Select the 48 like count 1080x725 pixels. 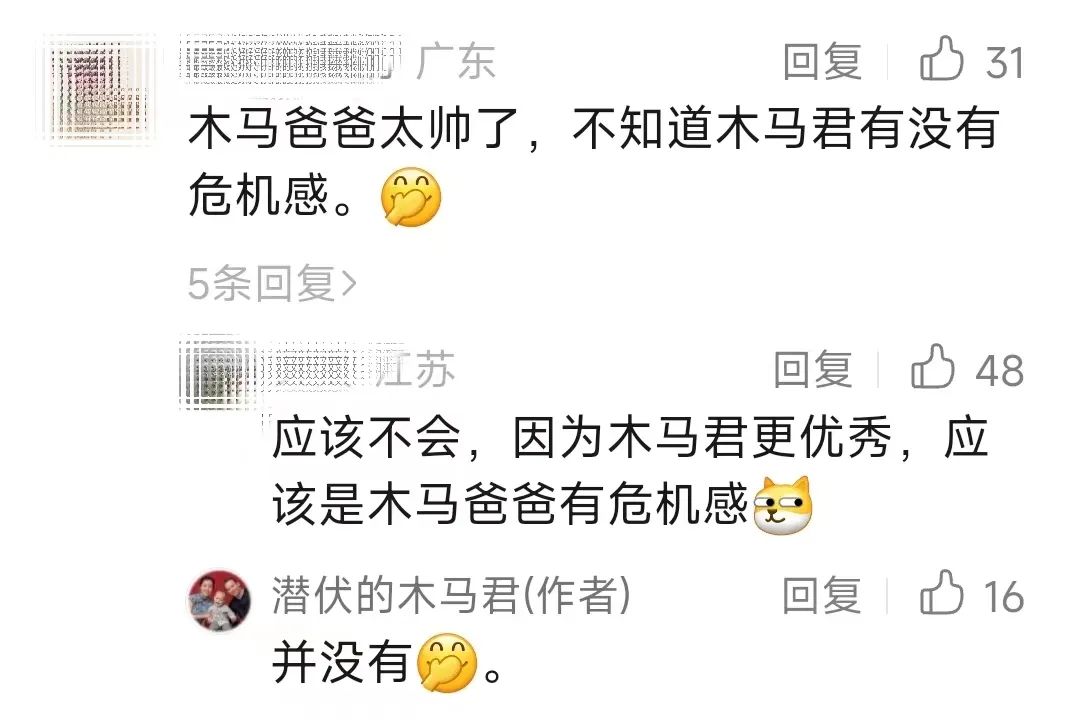point(999,370)
